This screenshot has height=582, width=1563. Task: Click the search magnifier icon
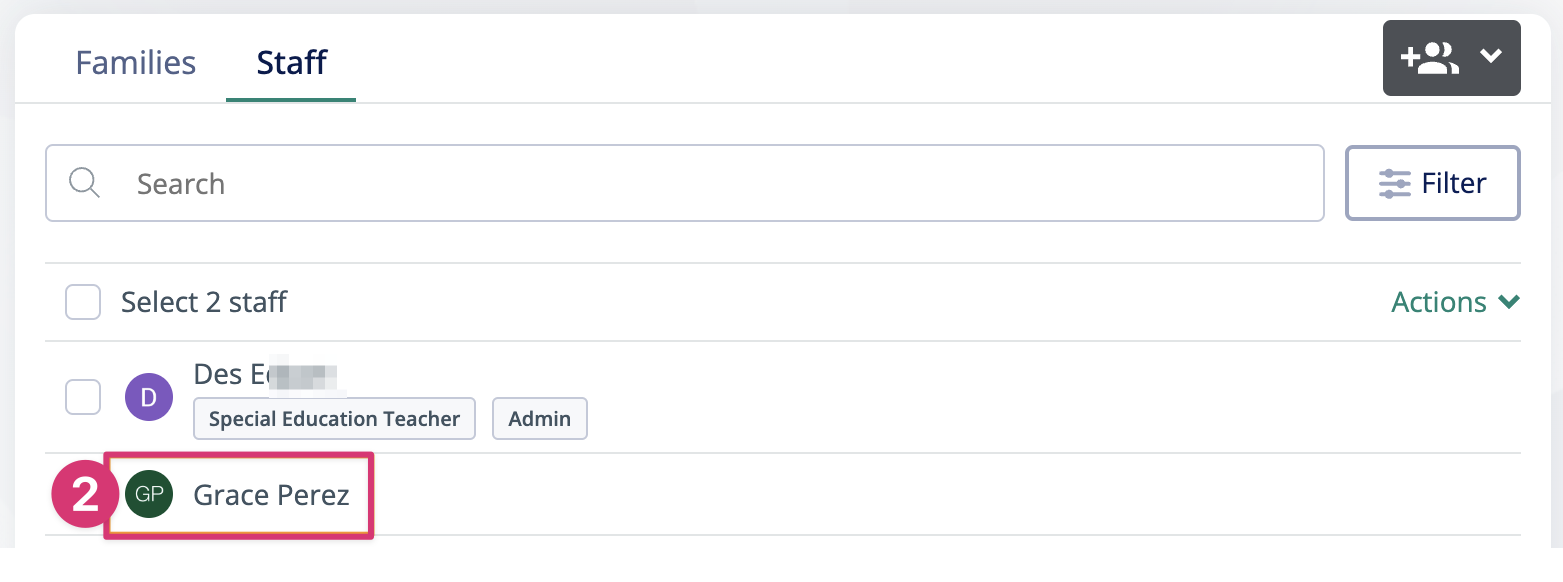85,183
